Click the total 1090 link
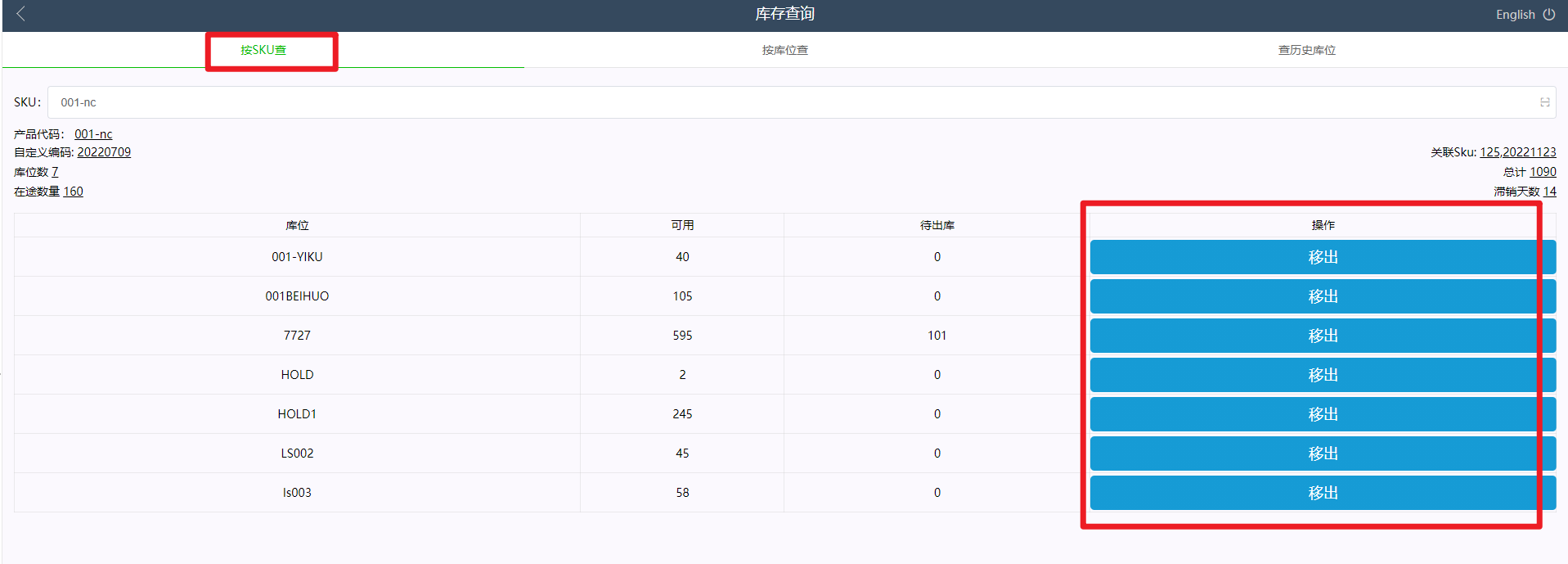1568x564 pixels. pos(1543,172)
